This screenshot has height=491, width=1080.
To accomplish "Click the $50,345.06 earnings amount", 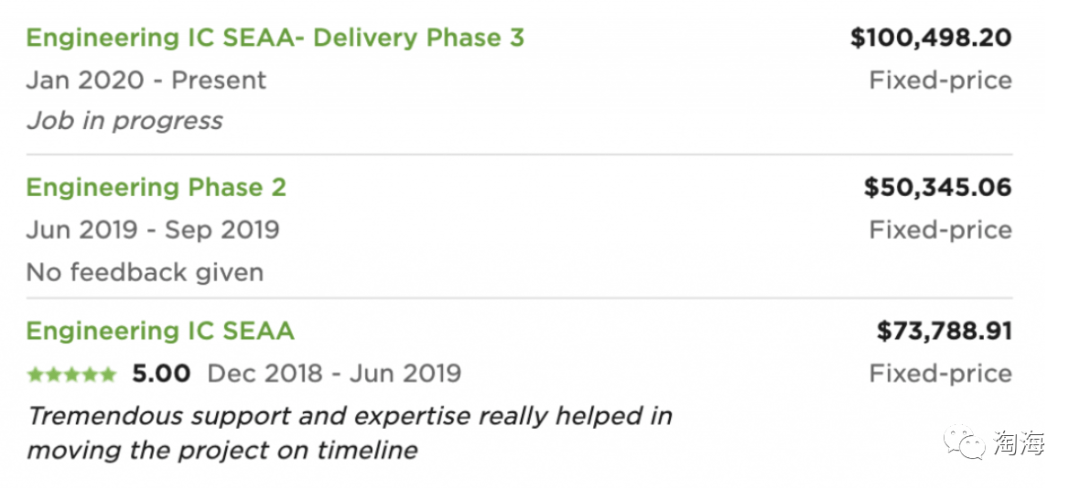I will [938, 188].
